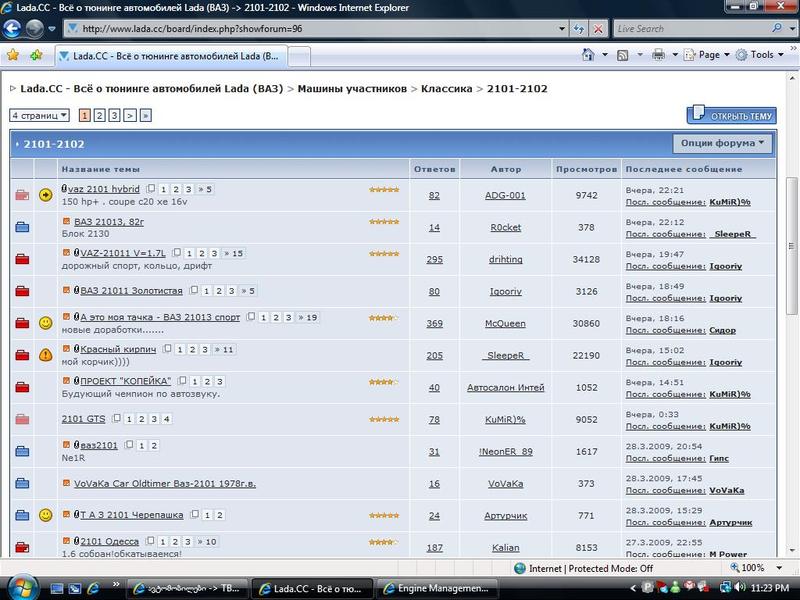Click the smiley icon in McQueen's topic row

(x=45, y=323)
